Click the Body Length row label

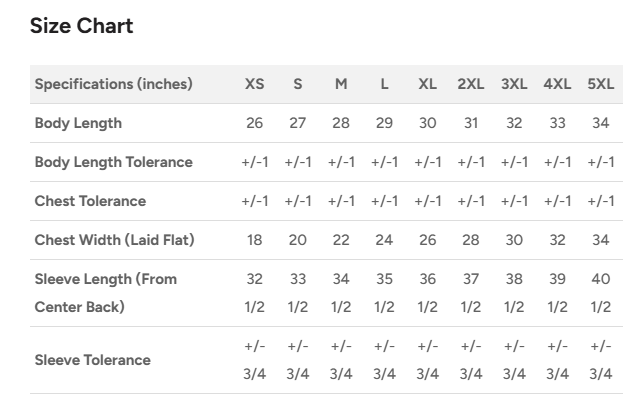click(78, 123)
